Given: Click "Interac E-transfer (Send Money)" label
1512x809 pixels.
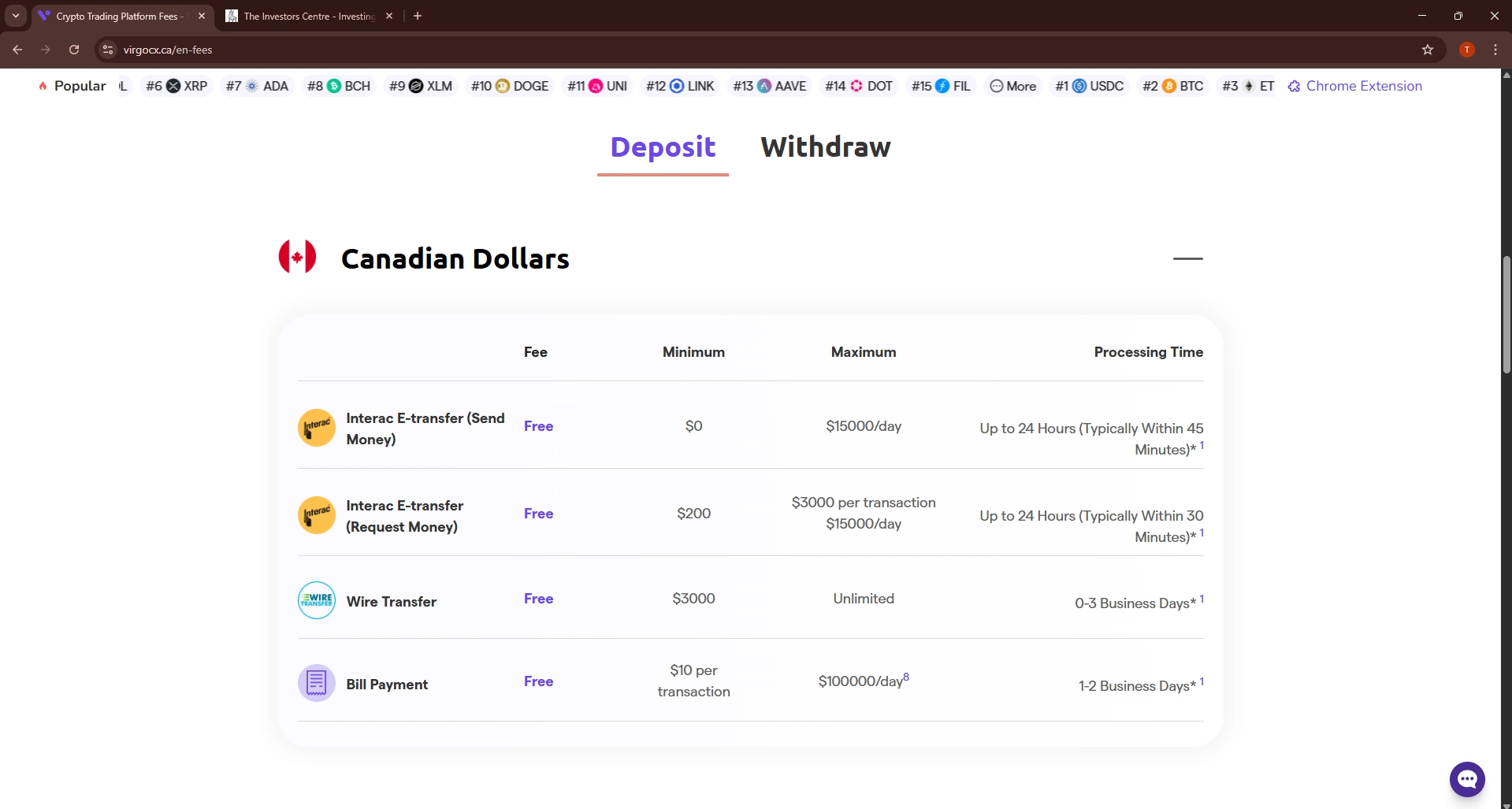Looking at the screenshot, I should 425,429.
